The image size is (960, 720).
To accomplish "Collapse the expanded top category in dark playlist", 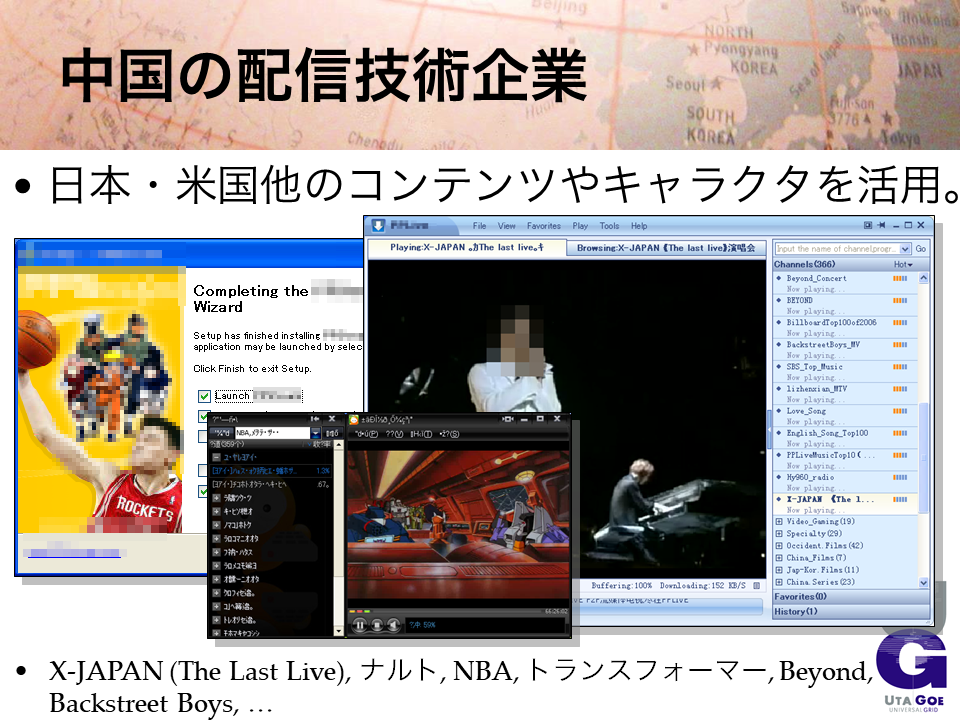I will tap(216, 457).
